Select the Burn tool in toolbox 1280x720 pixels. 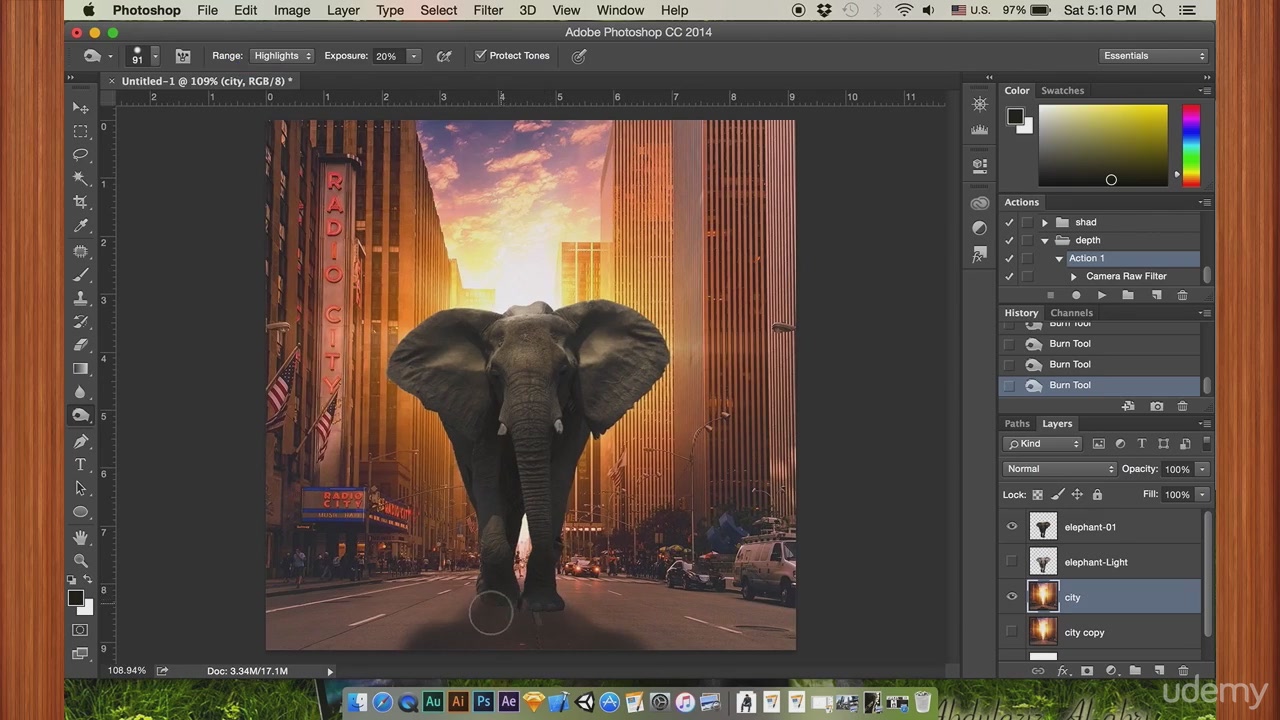click(x=80, y=416)
